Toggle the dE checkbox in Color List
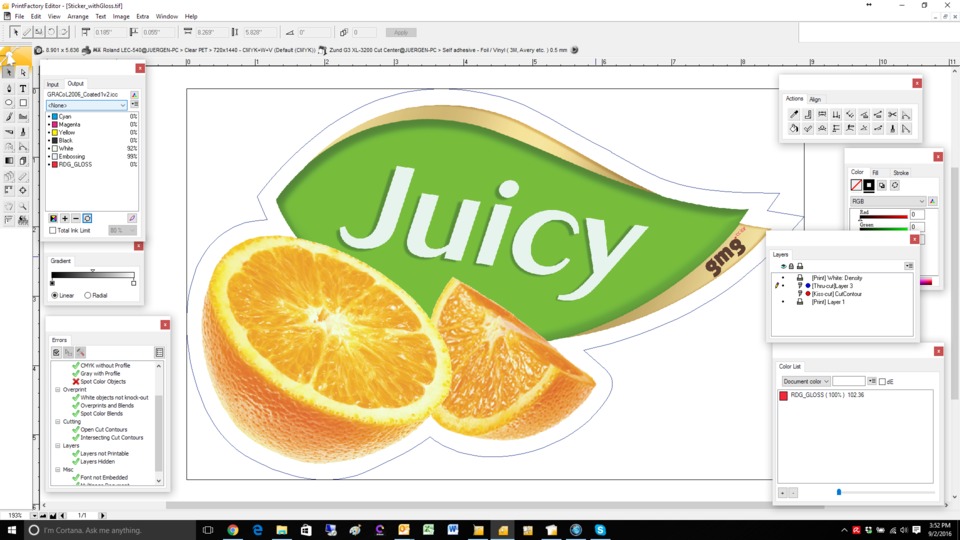The height and width of the screenshot is (540, 960). coord(882,382)
